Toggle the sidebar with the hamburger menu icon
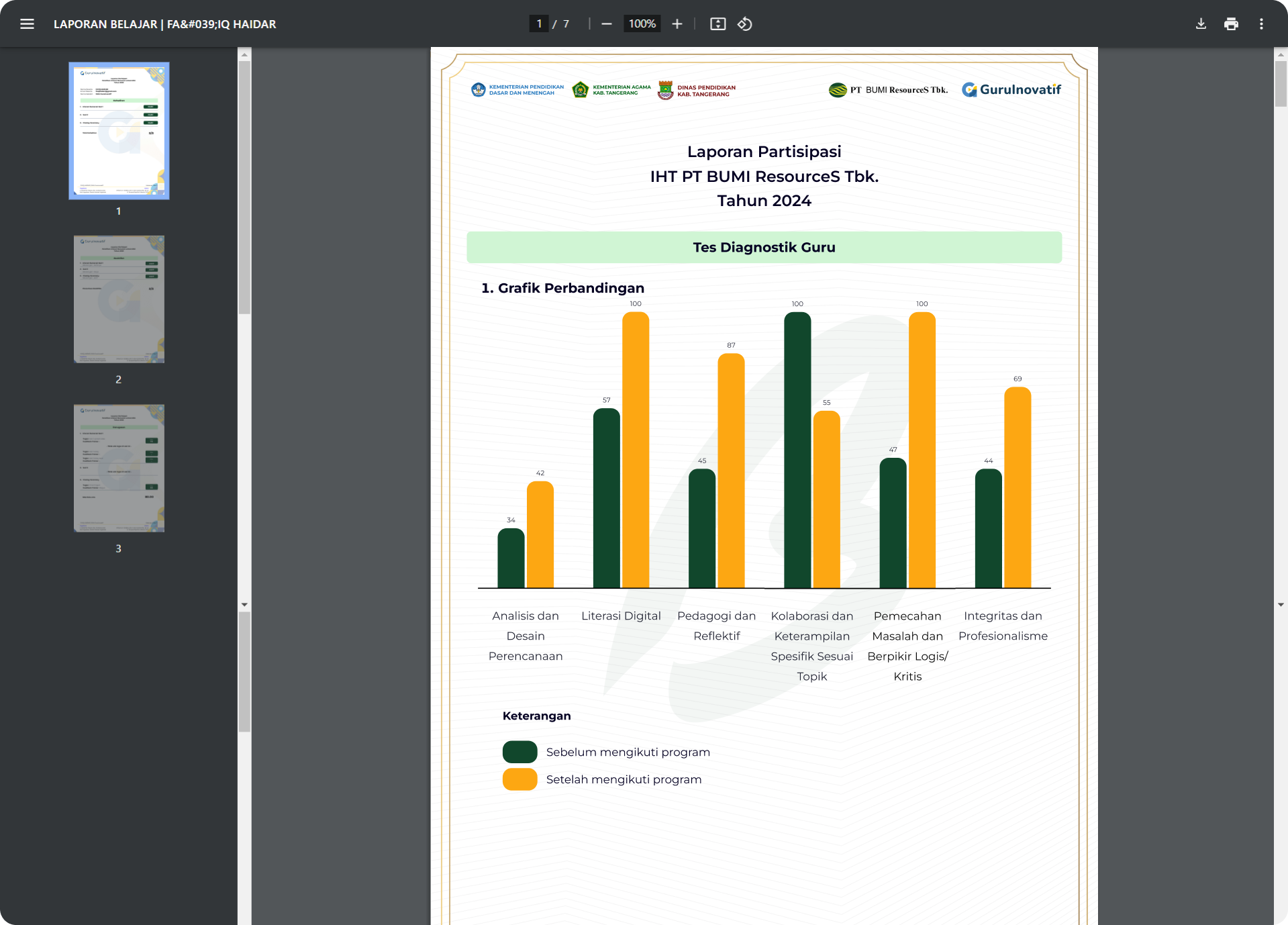 pos(27,24)
